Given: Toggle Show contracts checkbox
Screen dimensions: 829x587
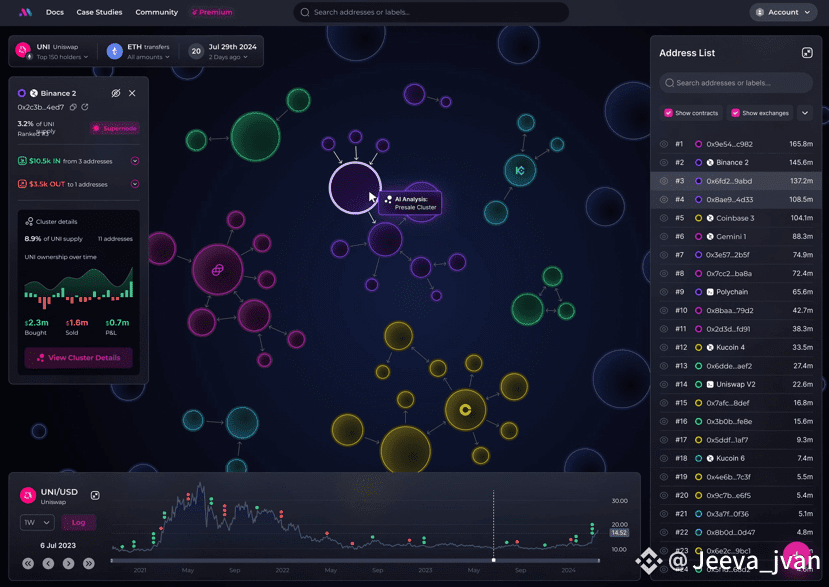Looking at the screenshot, I should tap(668, 113).
